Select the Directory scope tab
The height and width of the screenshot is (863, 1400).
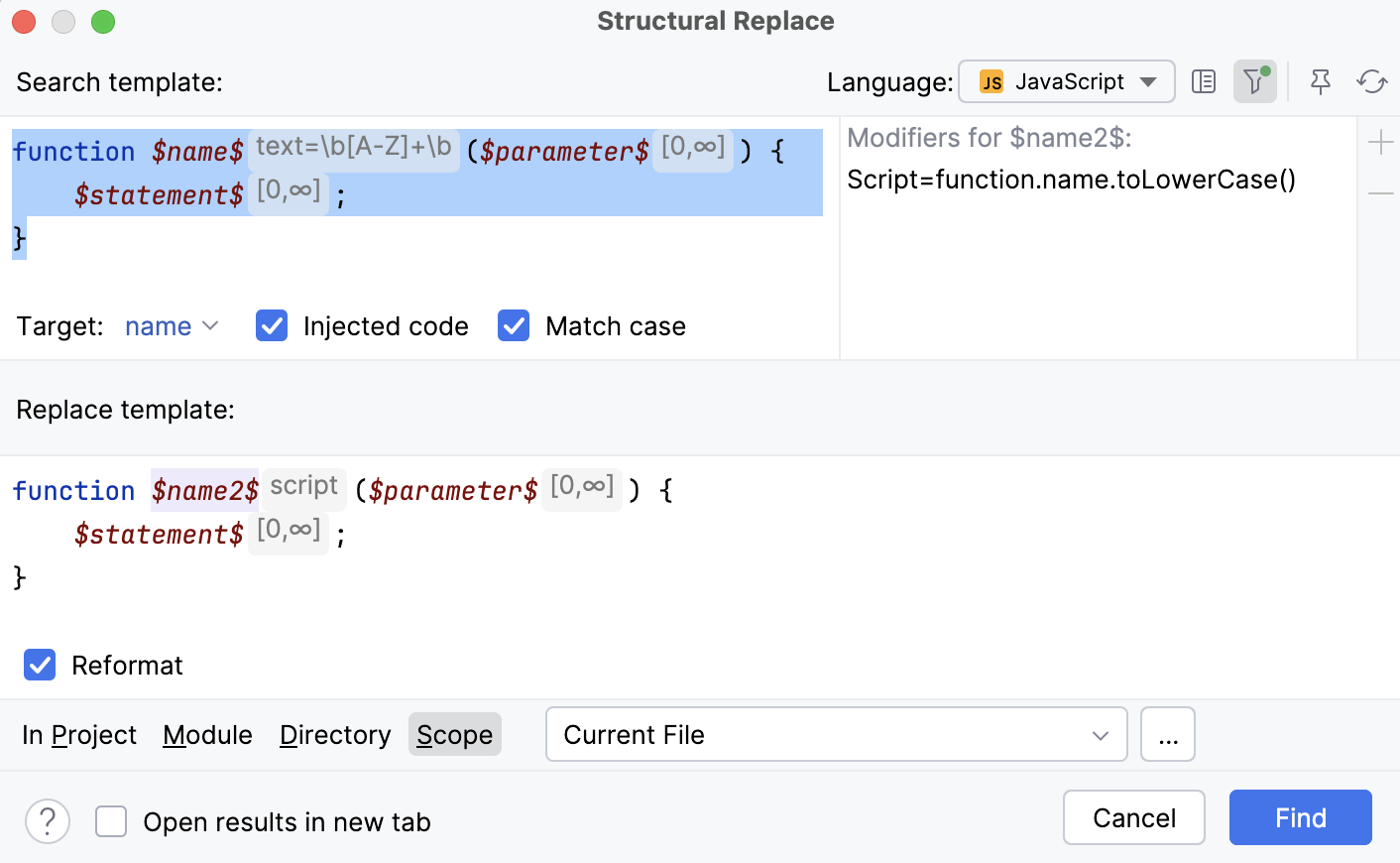335,734
